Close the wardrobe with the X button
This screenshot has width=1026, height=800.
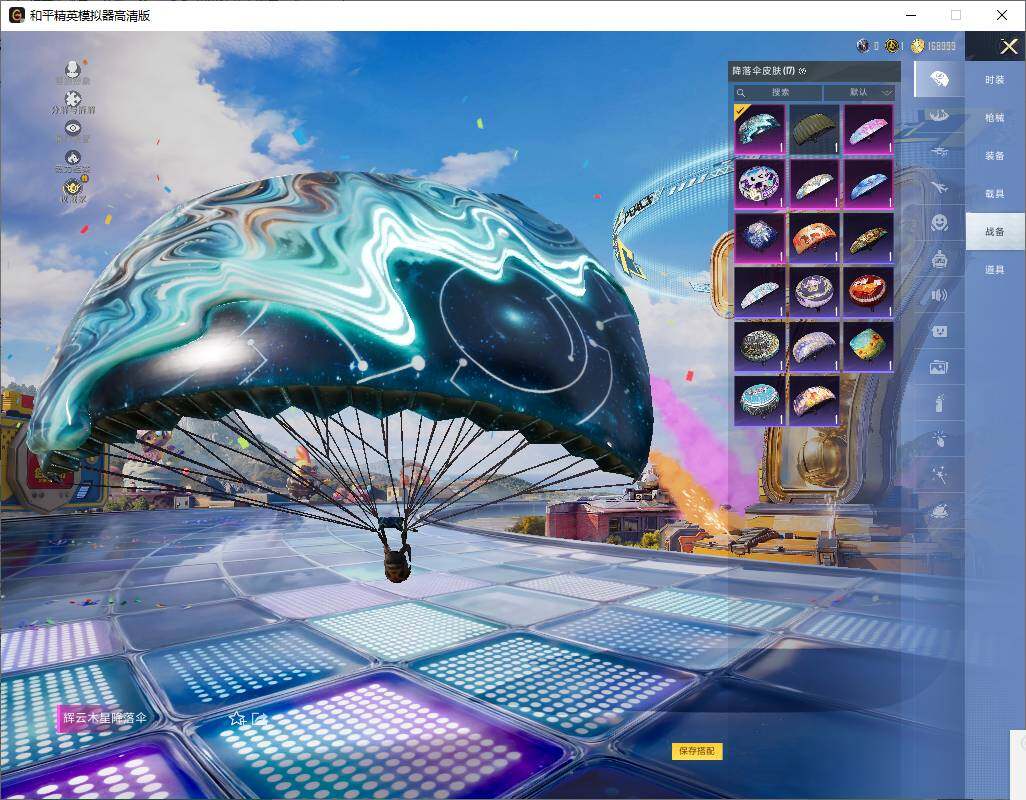click(1008, 46)
